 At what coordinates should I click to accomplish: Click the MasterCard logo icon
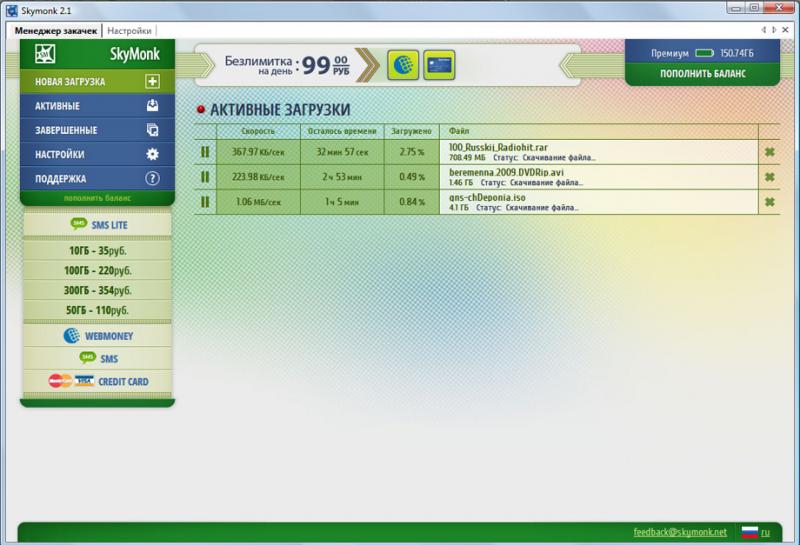coord(60,381)
